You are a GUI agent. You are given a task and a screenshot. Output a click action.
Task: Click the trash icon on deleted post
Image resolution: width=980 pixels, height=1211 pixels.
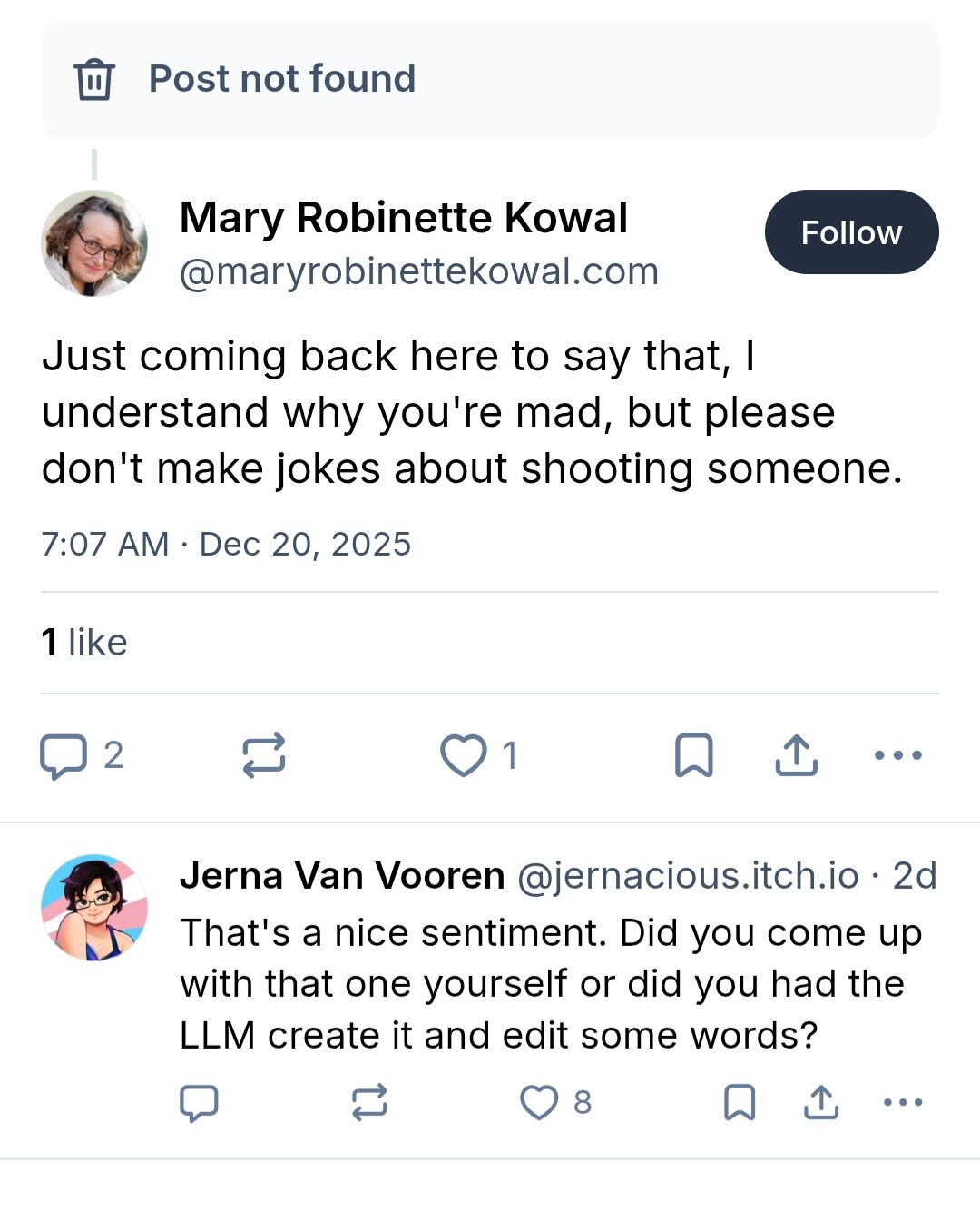click(x=94, y=79)
